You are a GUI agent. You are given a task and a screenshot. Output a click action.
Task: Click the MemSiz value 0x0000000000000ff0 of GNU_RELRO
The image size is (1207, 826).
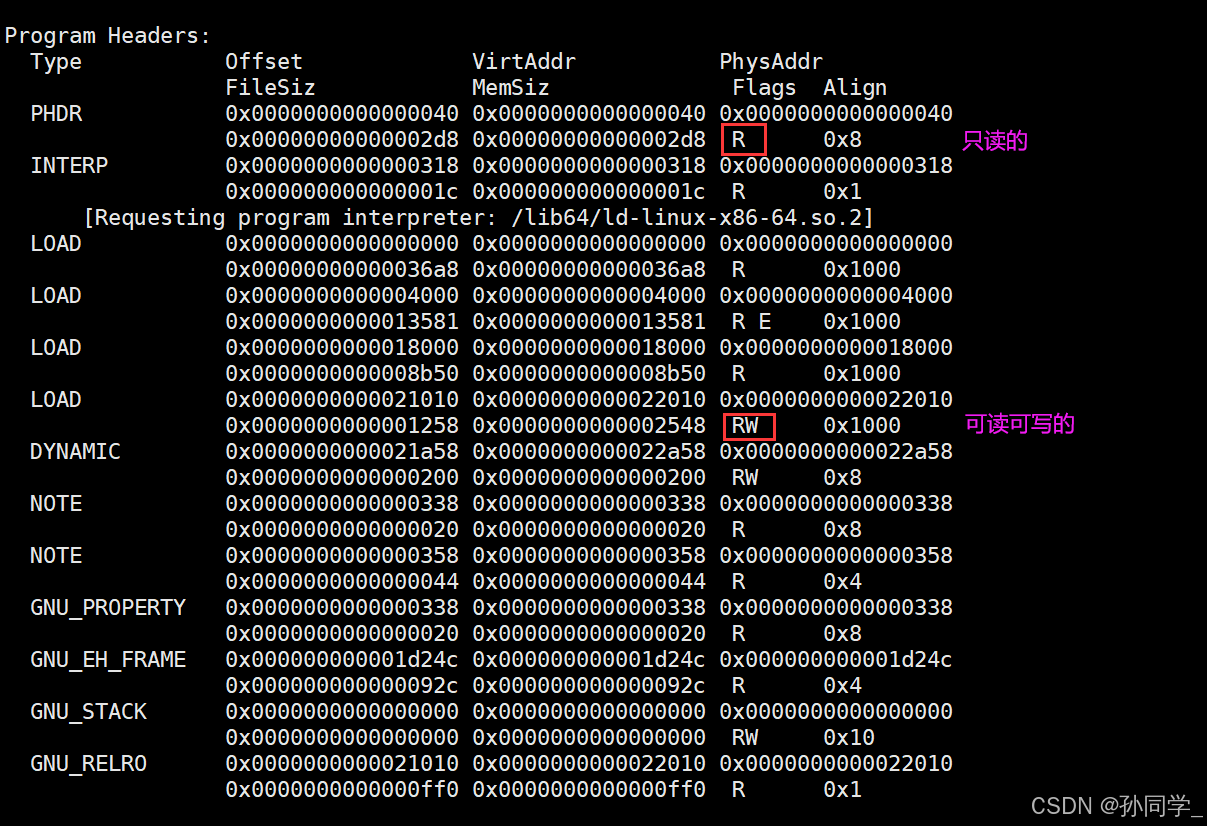click(589, 790)
